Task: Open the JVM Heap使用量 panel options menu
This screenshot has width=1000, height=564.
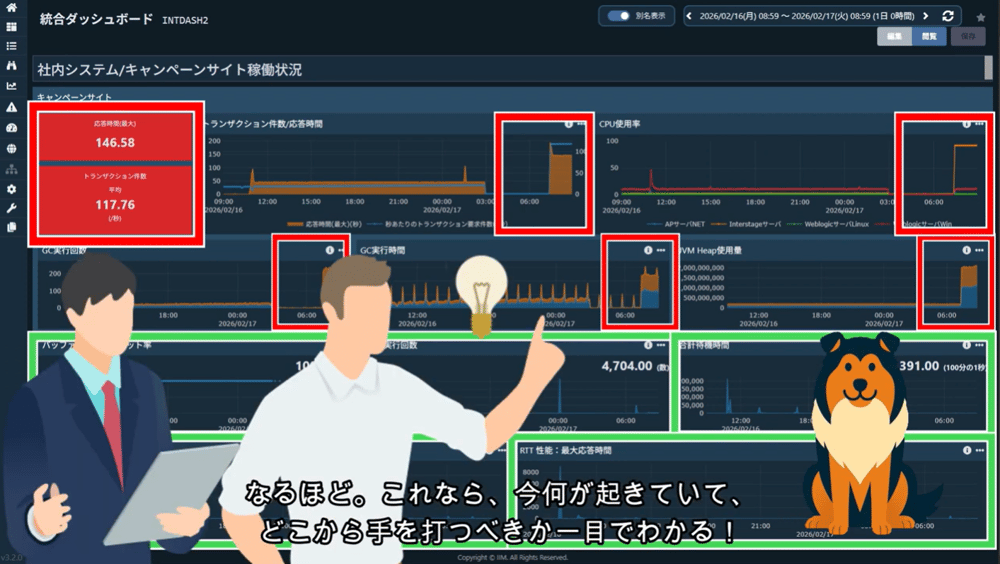Action: click(x=980, y=250)
